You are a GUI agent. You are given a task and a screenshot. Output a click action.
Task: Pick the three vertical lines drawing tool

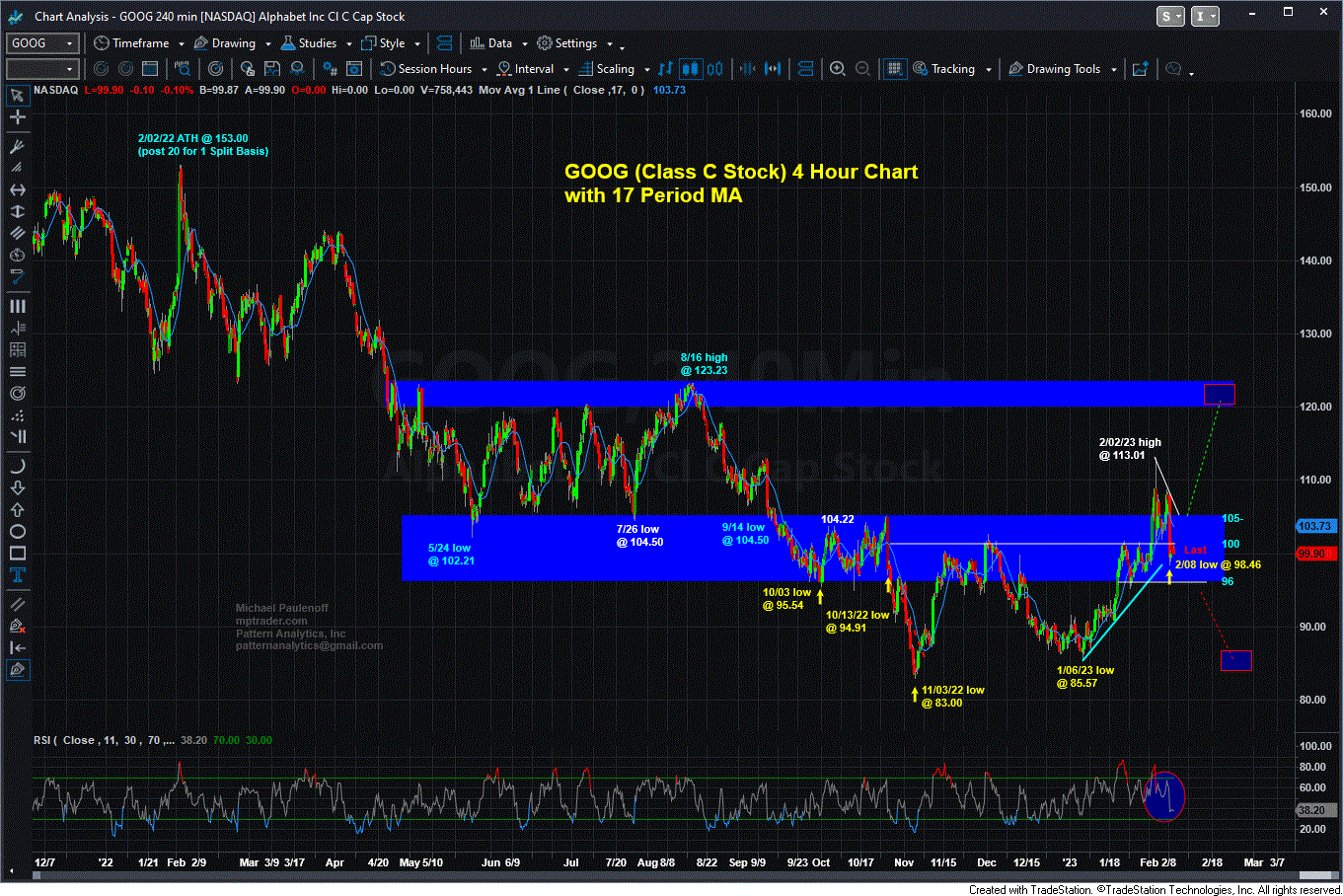(17, 306)
